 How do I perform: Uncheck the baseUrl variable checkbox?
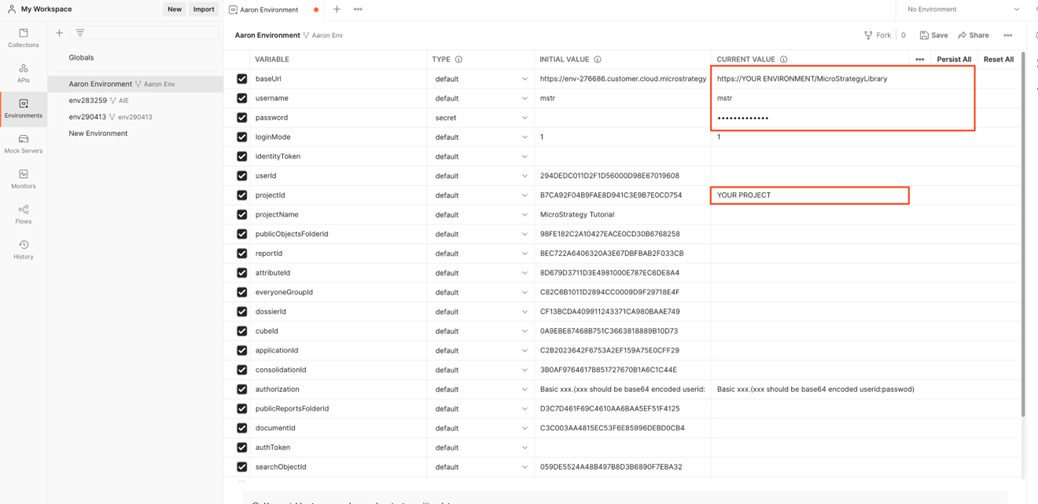point(242,79)
